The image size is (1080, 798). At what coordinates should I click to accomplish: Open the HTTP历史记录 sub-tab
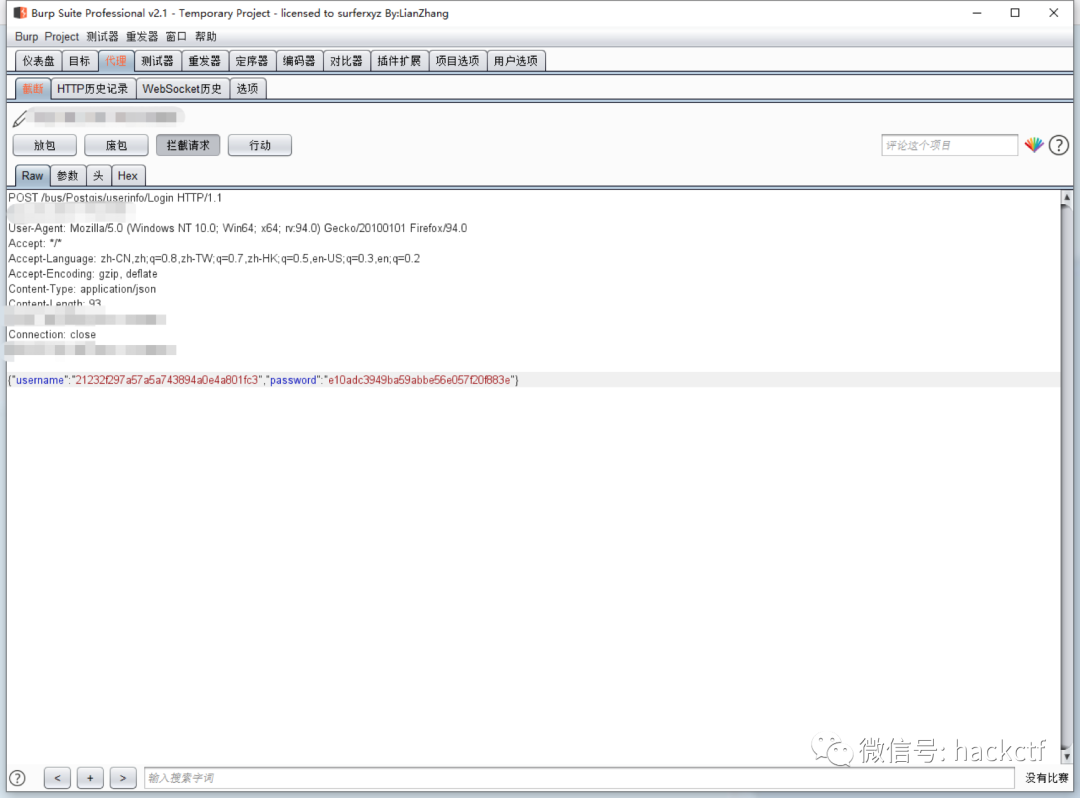pyautogui.click(x=92, y=89)
